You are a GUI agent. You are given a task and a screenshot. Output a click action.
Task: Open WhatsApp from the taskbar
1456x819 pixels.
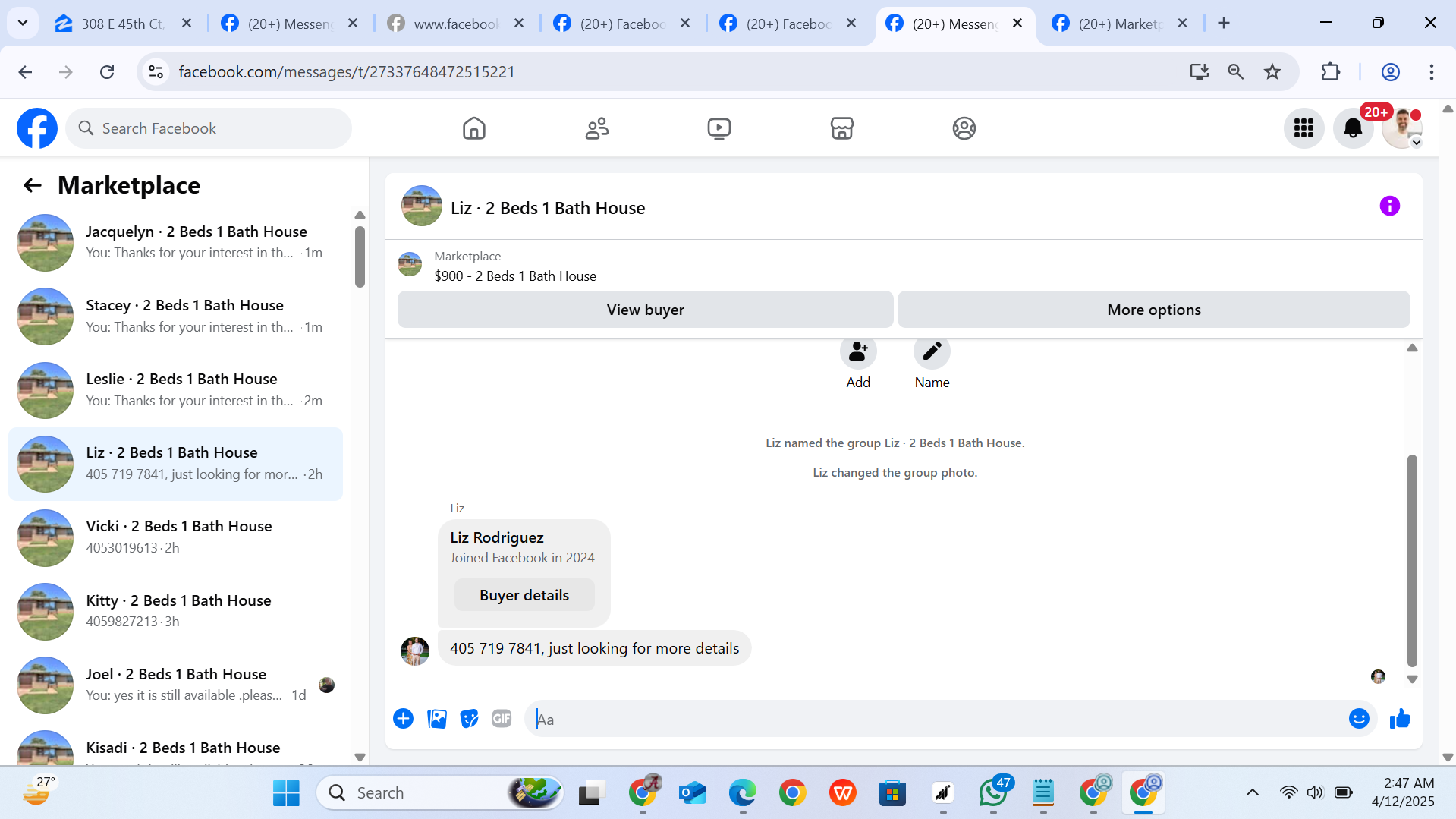coord(993,793)
